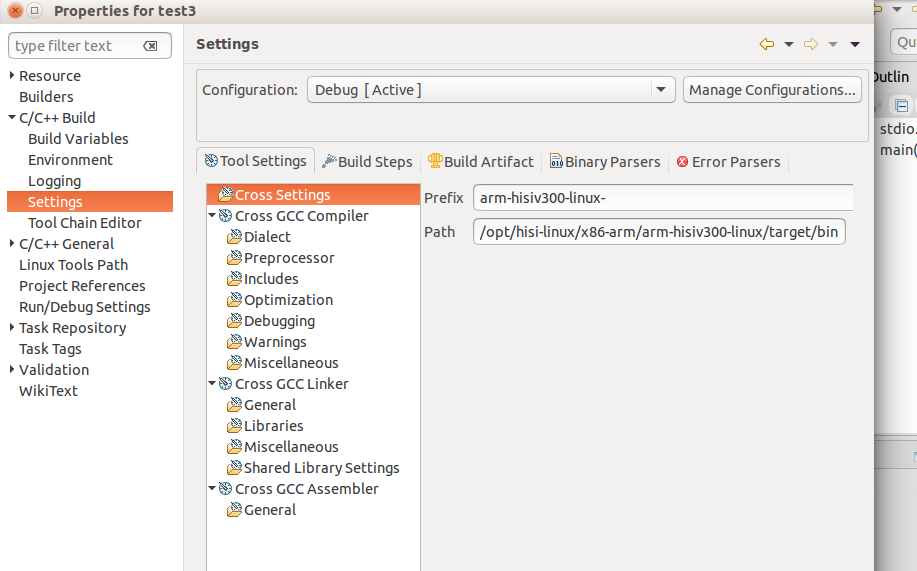Expand the C/C++ General tree node
Viewport: 917px width, 571px height.
12,243
